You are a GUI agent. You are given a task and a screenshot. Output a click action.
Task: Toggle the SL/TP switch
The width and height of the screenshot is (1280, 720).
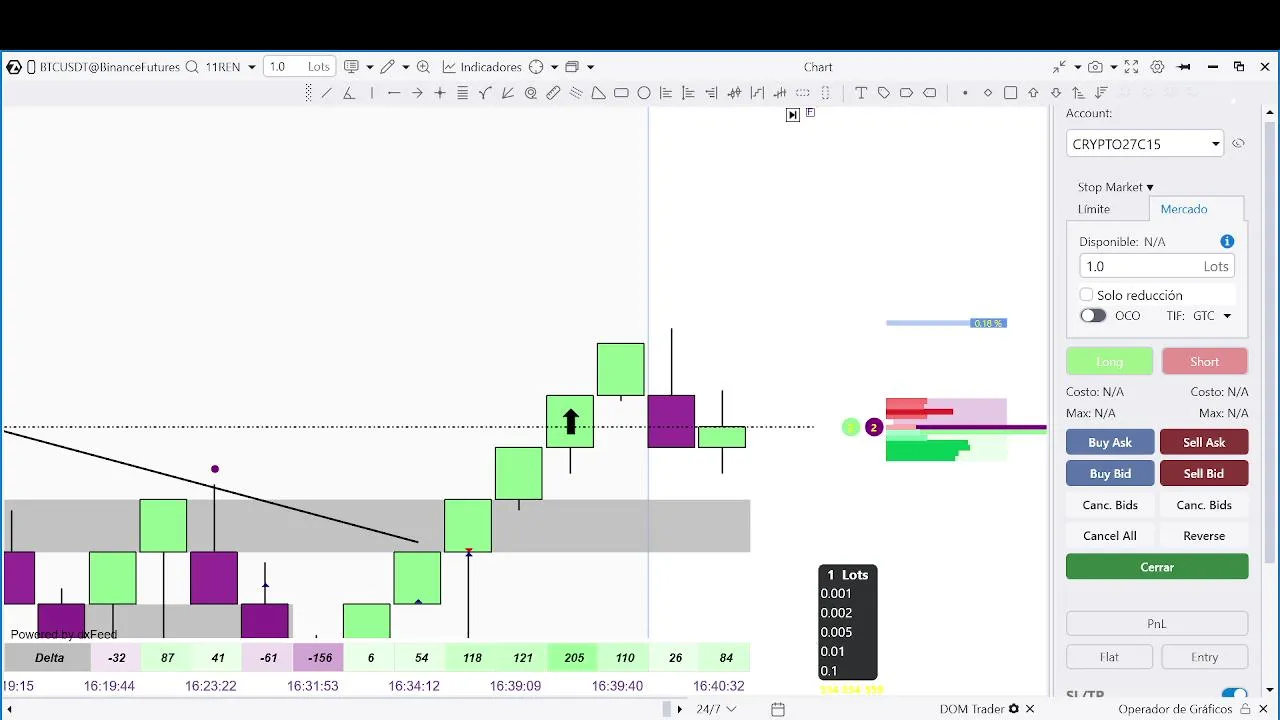pyautogui.click(x=1234, y=694)
